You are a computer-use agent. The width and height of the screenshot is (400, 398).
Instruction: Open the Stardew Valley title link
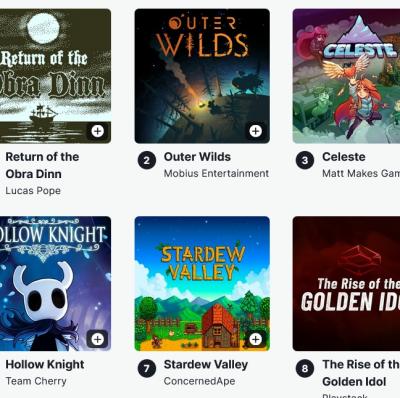coord(206,365)
